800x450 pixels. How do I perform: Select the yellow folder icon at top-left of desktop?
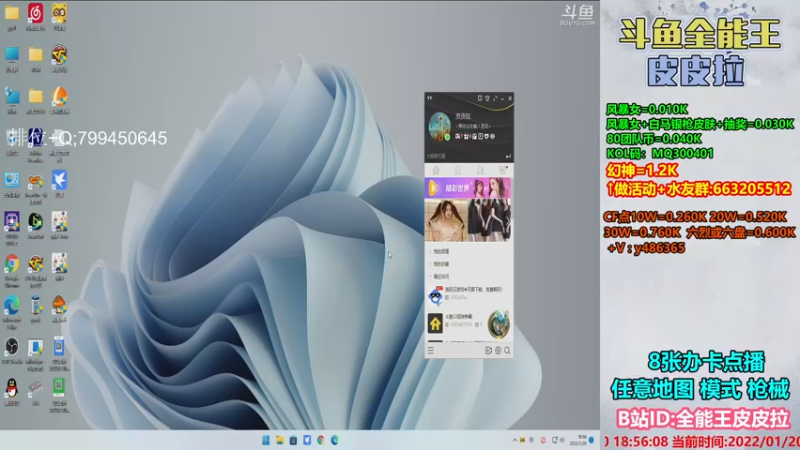[12, 13]
